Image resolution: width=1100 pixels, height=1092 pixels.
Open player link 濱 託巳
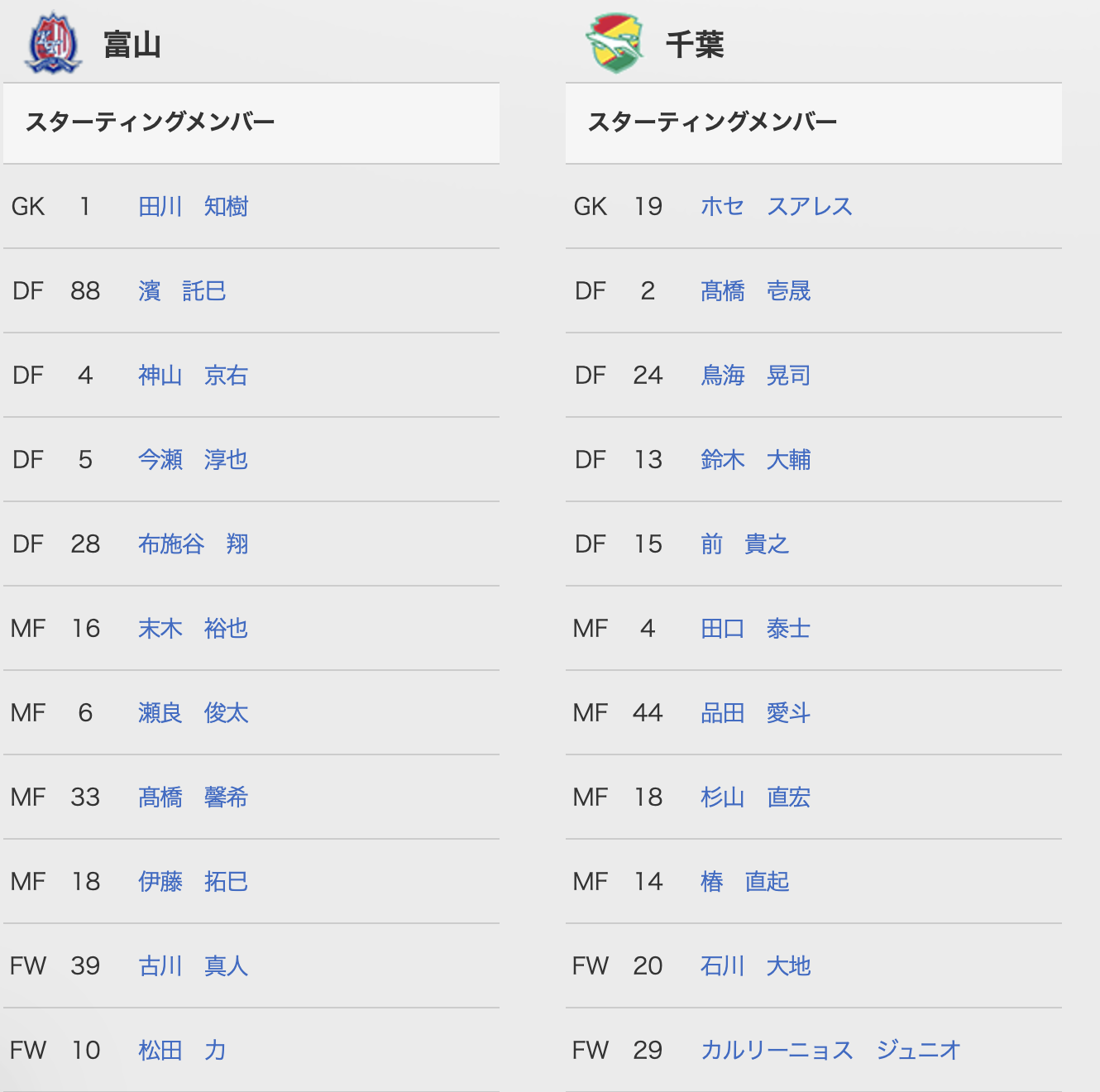[x=182, y=291]
